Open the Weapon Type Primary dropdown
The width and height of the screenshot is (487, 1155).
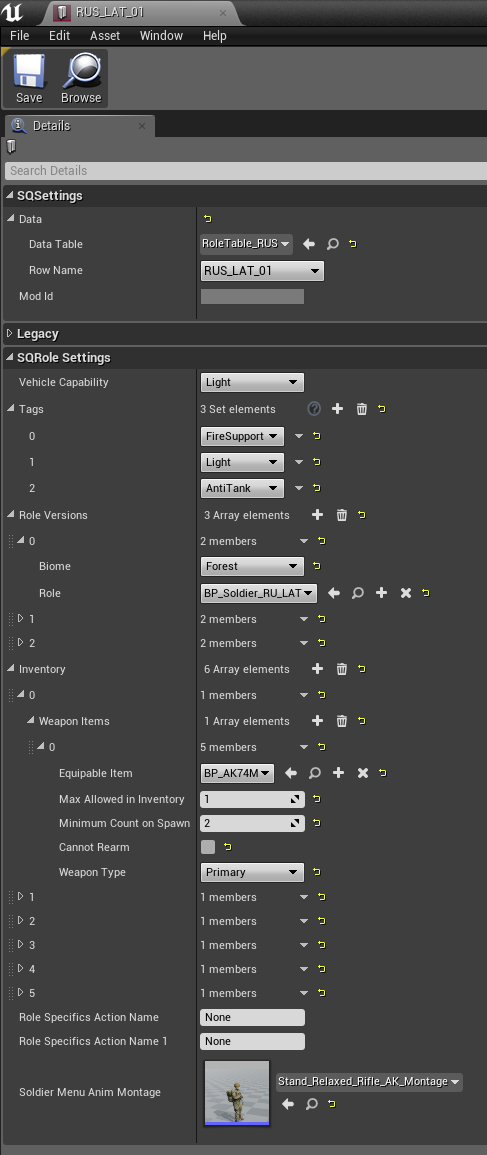[252, 872]
